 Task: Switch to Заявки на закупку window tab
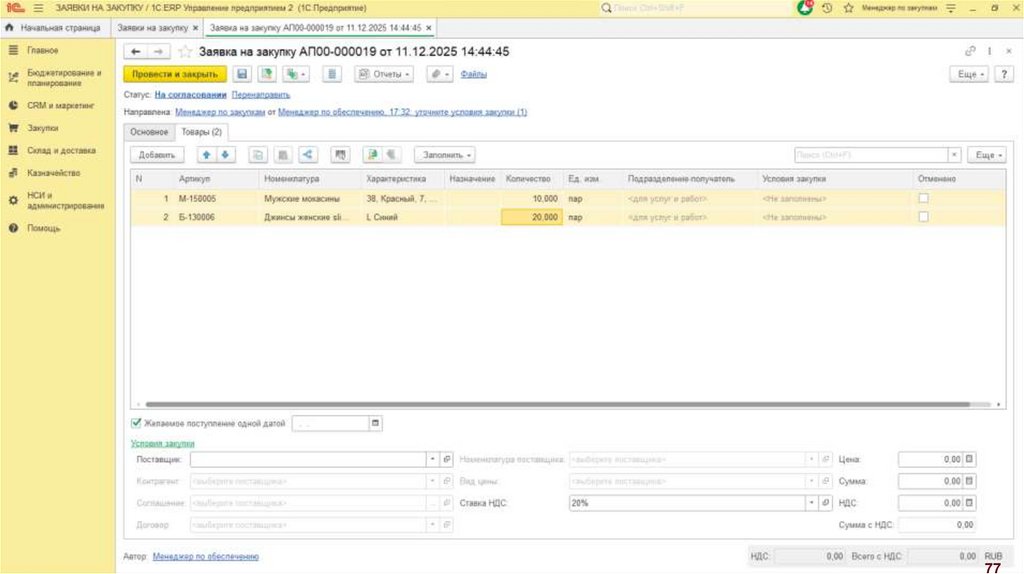pyautogui.click(x=153, y=28)
